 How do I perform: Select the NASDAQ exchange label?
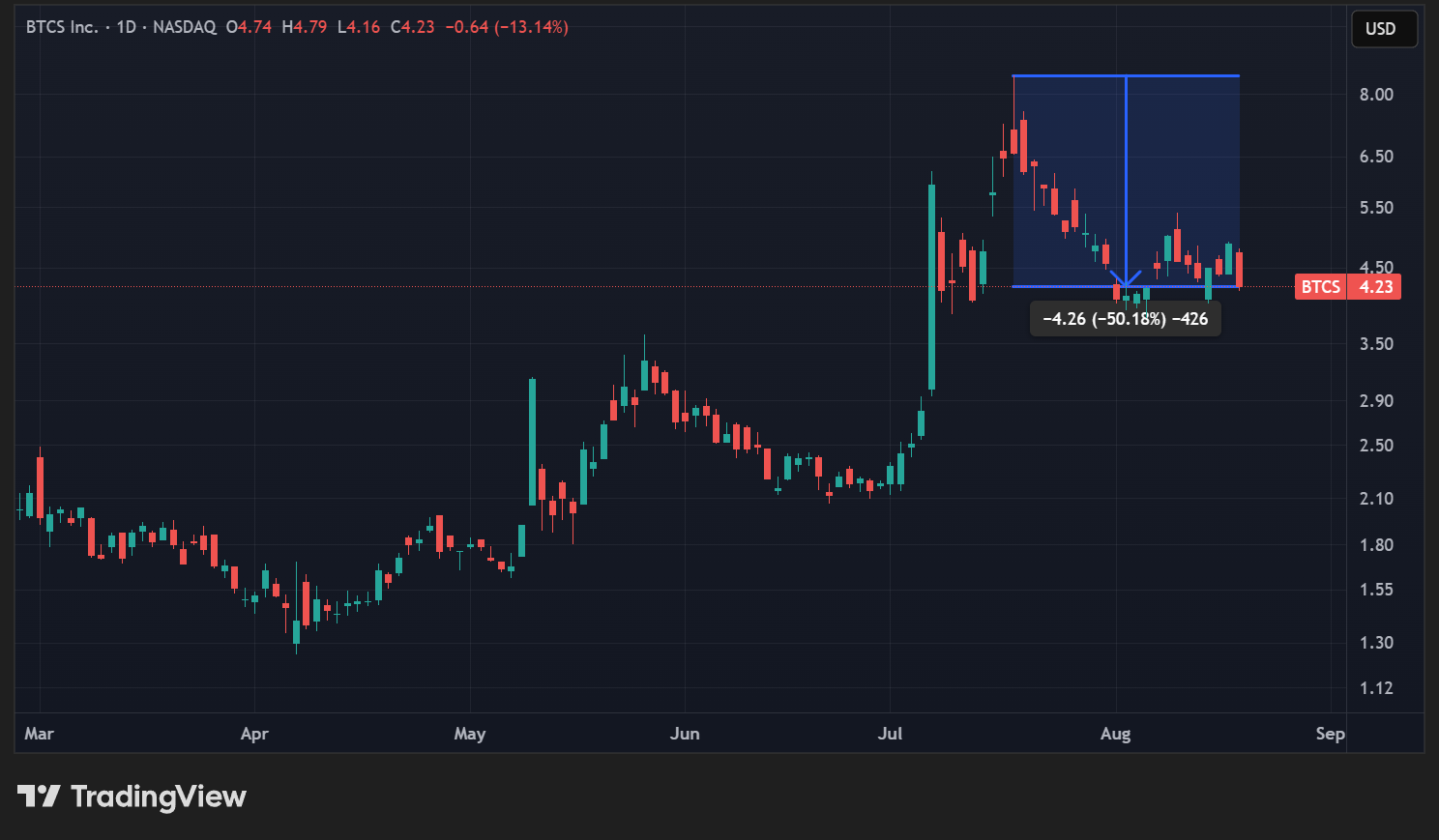click(x=184, y=27)
